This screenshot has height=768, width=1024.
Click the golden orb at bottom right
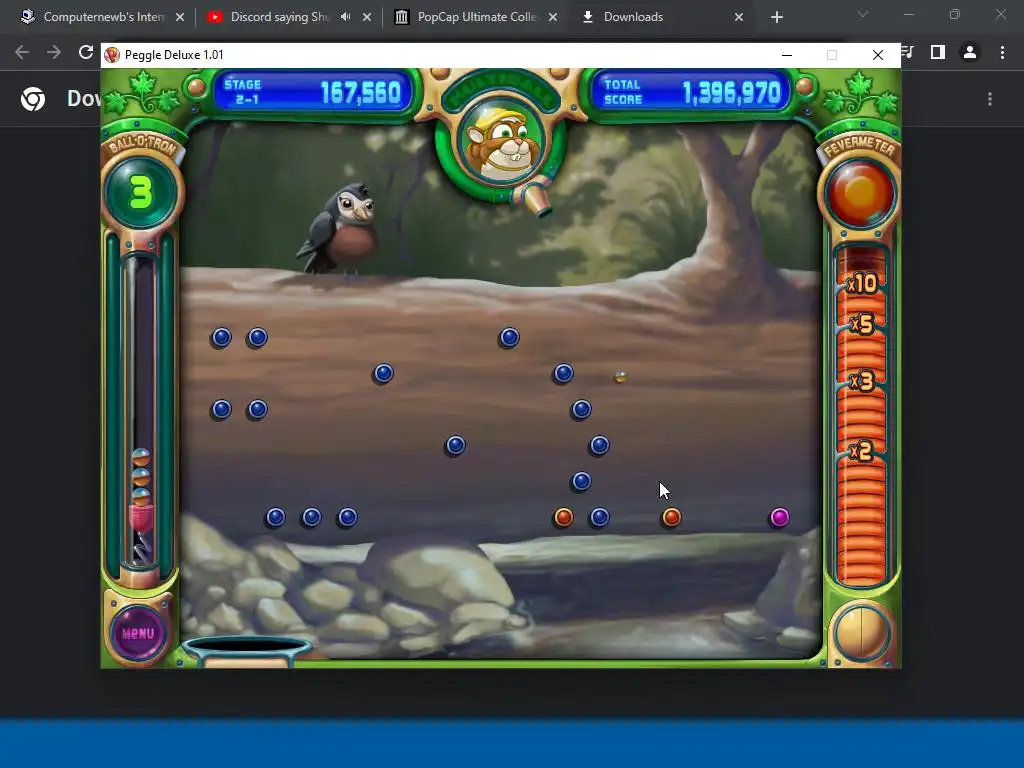pyautogui.click(x=861, y=632)
